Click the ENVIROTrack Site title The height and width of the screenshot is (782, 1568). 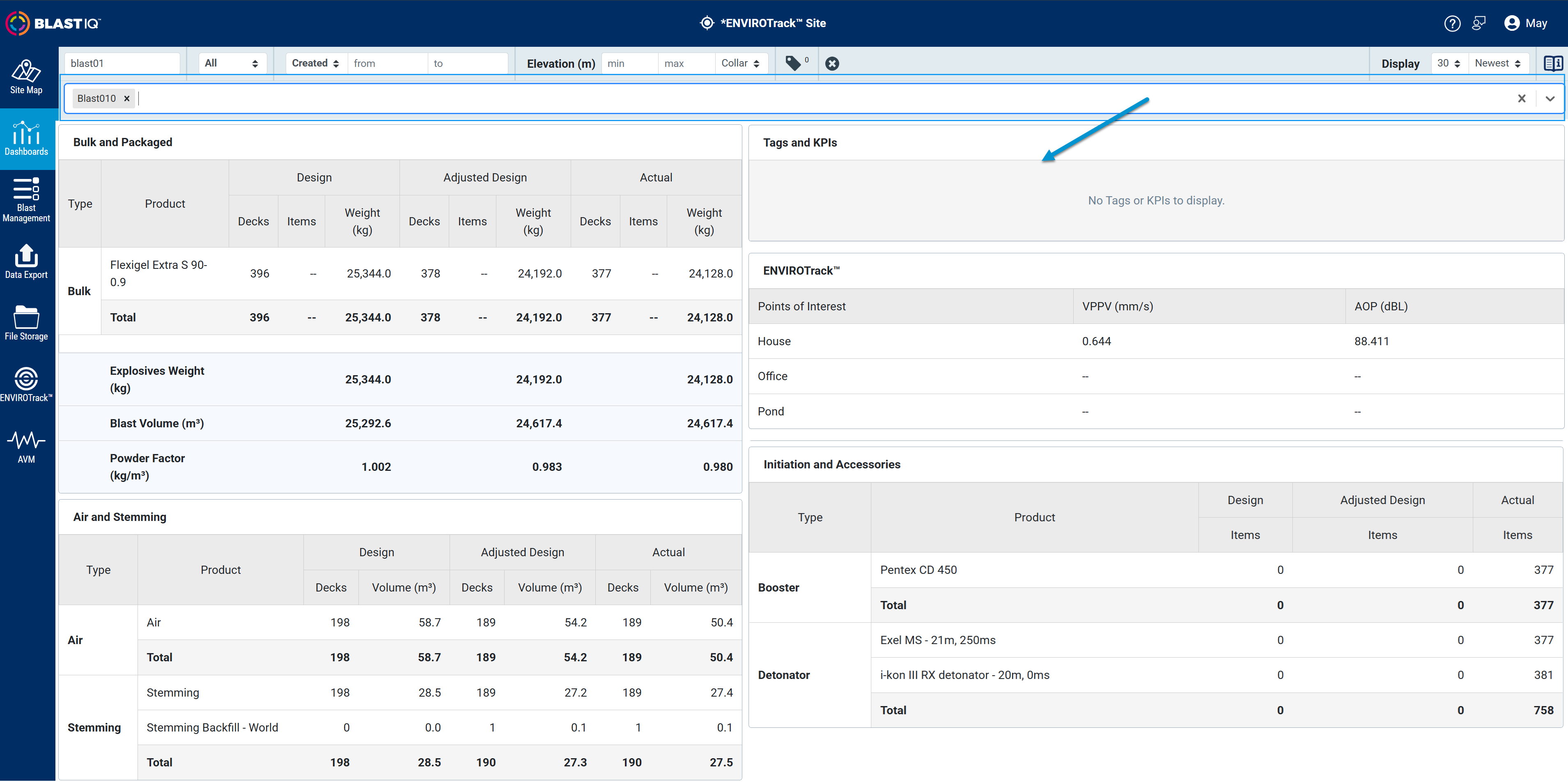[x=773, y=23]
